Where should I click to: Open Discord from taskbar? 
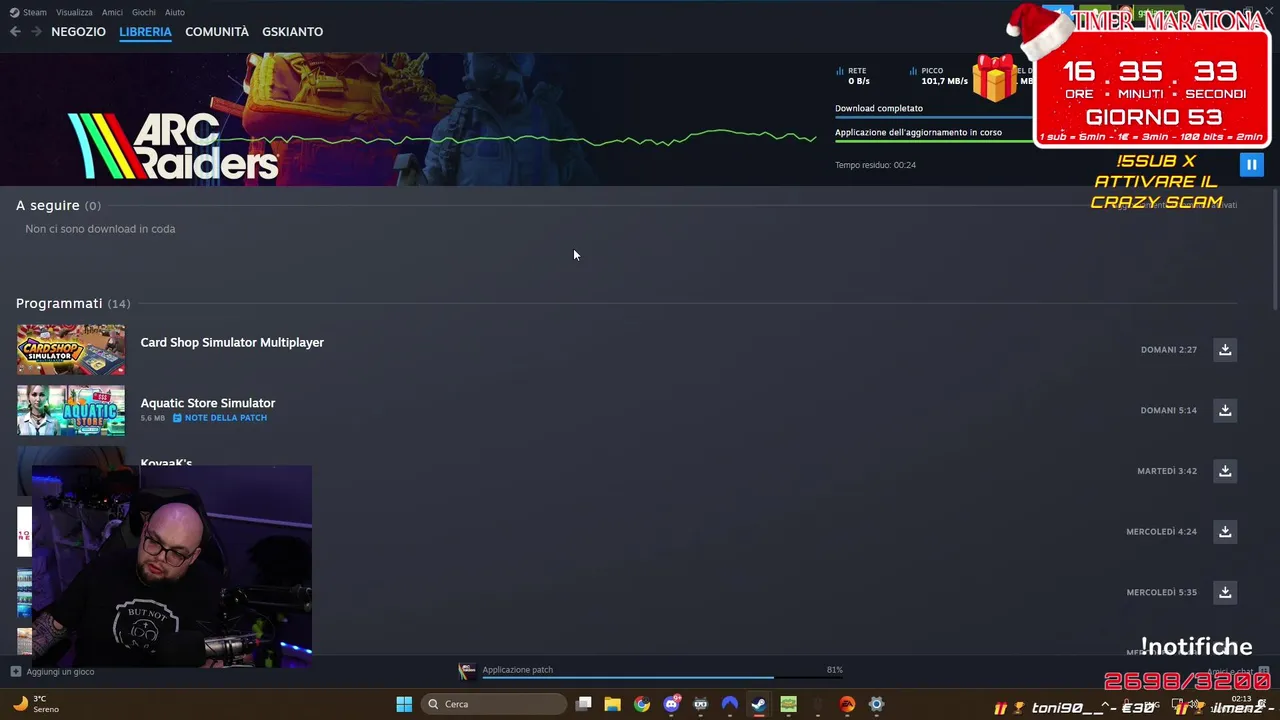[x=671, y=704]
